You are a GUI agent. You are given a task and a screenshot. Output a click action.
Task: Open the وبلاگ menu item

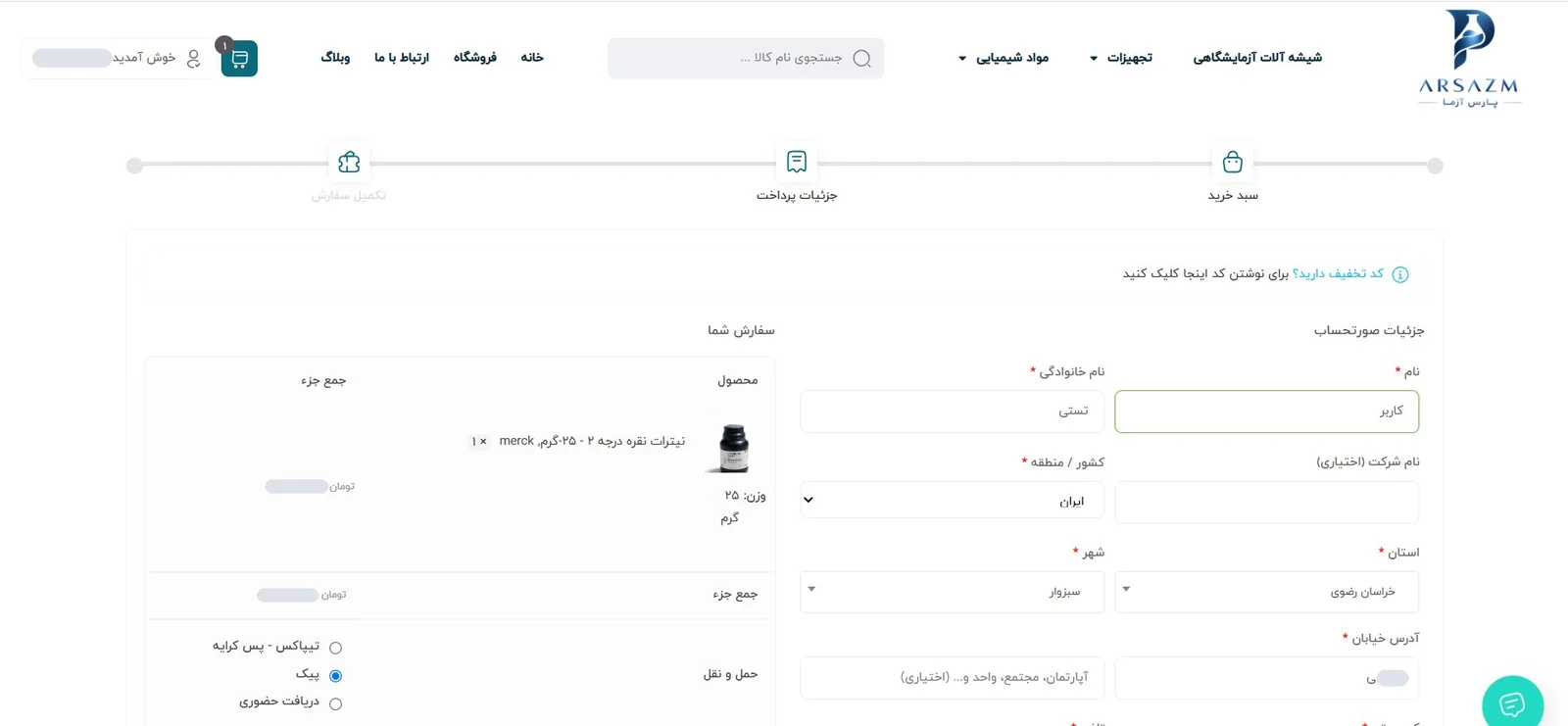[335, 58]
